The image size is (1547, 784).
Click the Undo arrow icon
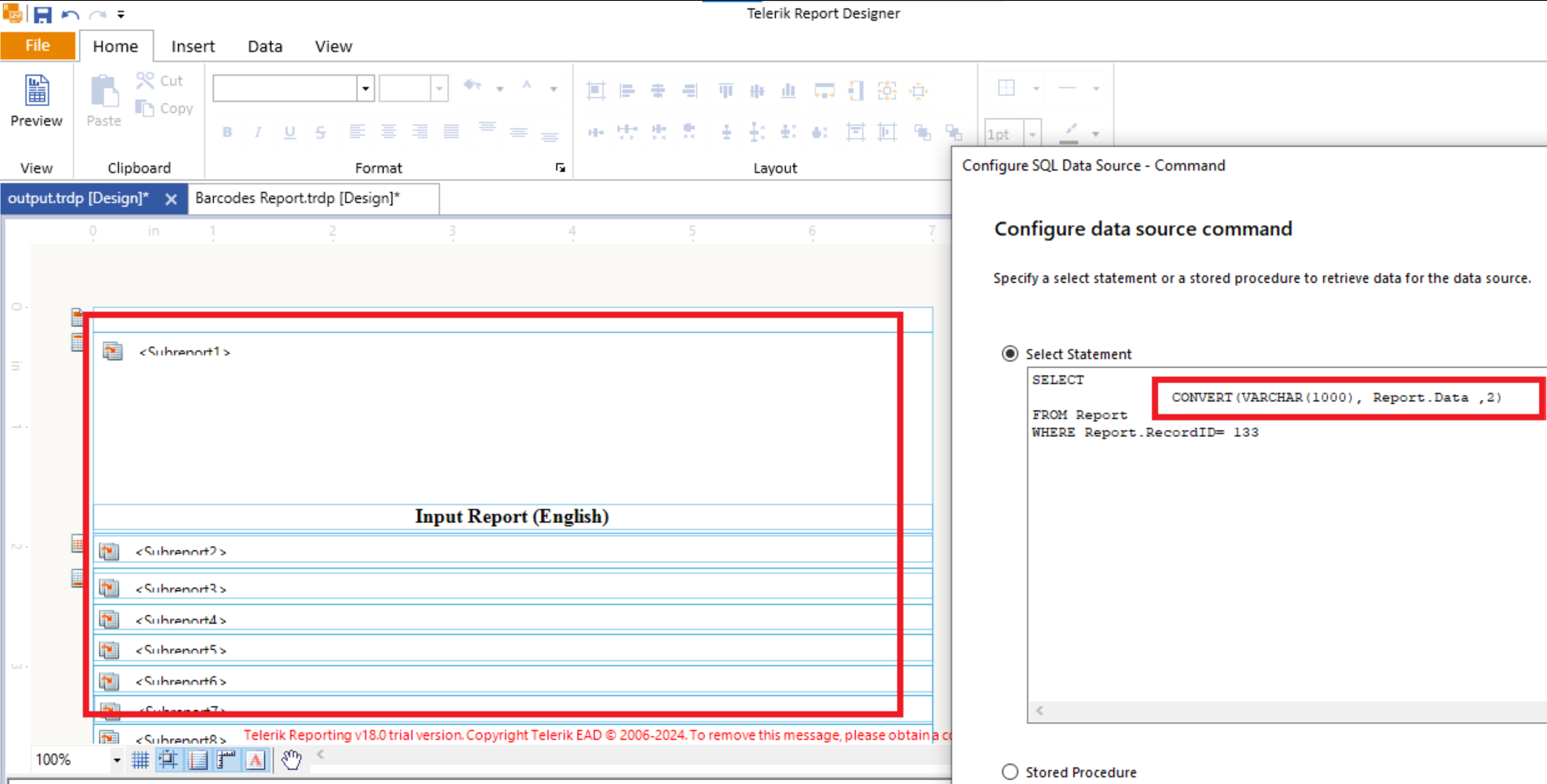(x=70, y=14)
